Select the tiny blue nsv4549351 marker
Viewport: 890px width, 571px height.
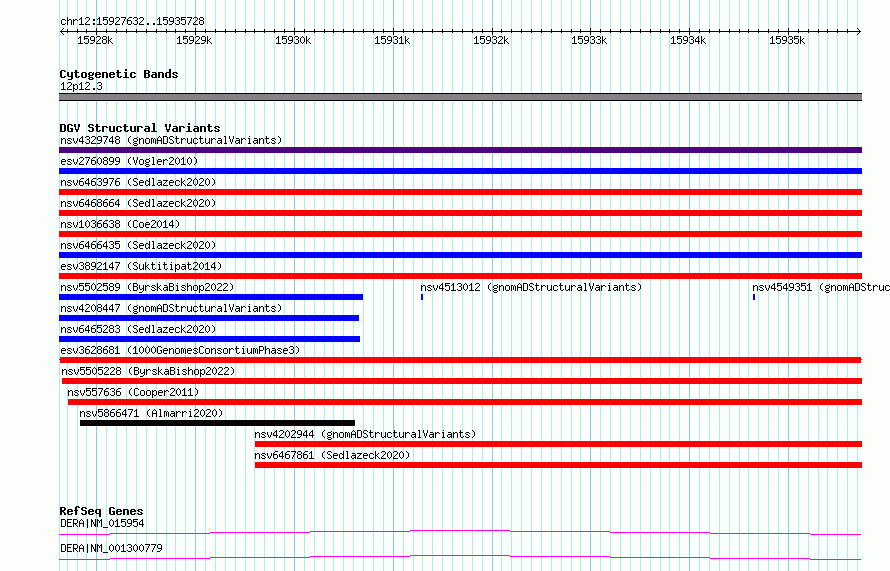click(754, 297)
